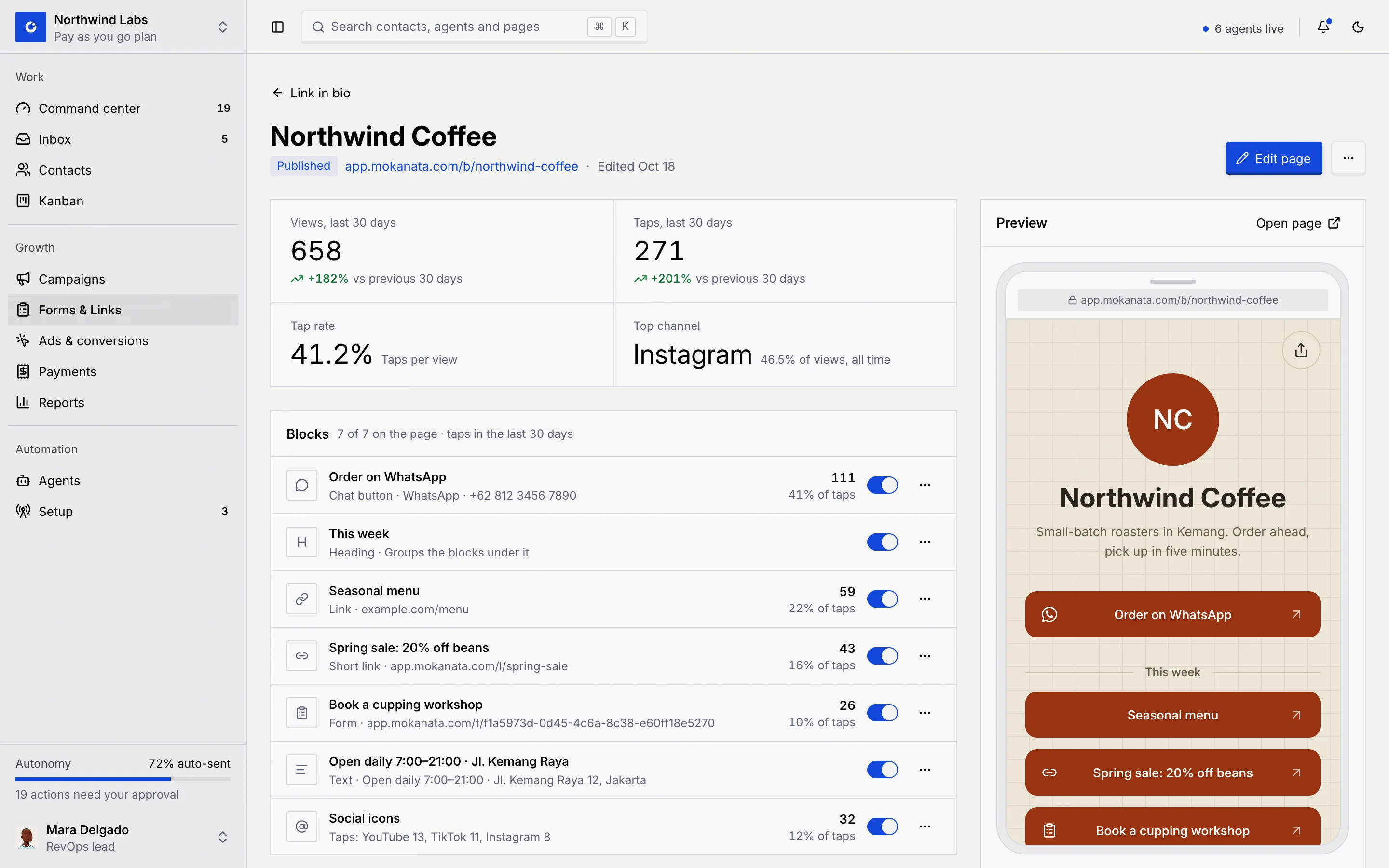
Task: Disable the This week heading toggle
Action: click(x=882, y=542)
